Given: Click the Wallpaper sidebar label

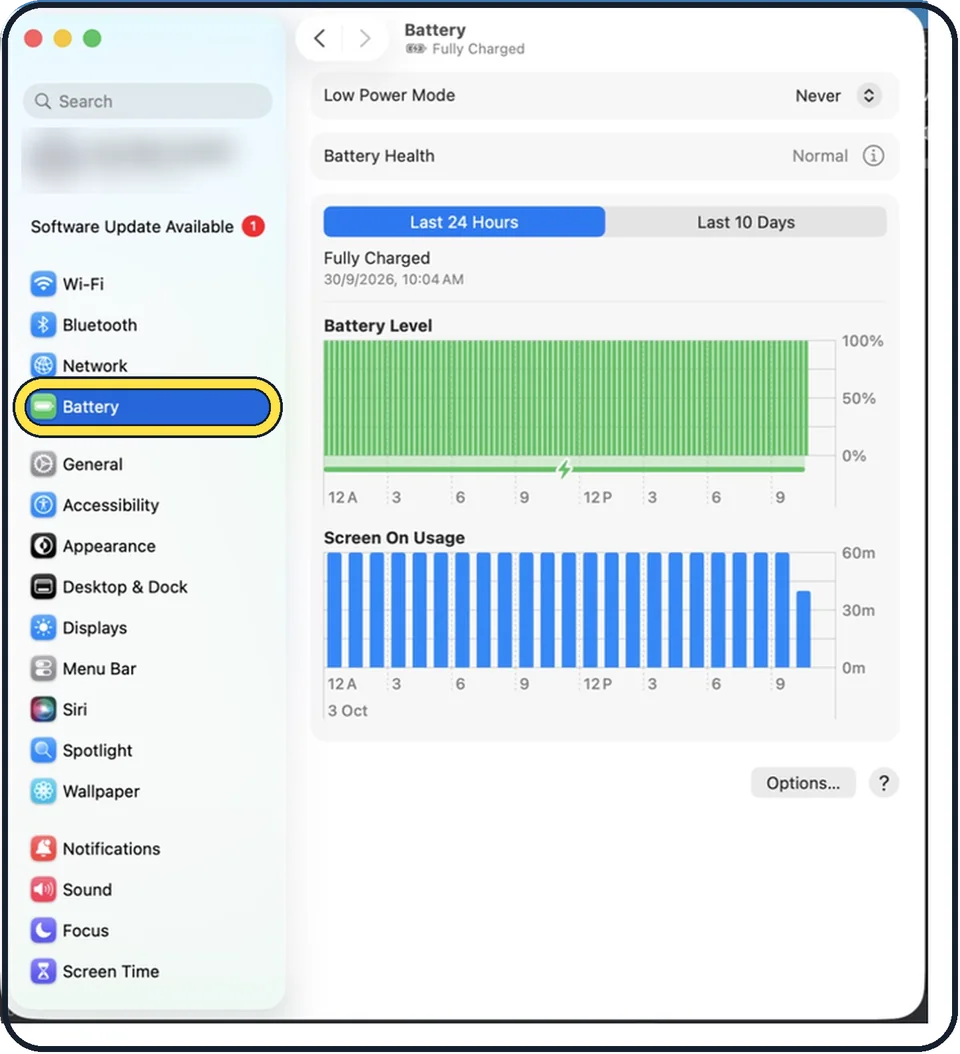Looking at the screenshot, I should point(101,792).
